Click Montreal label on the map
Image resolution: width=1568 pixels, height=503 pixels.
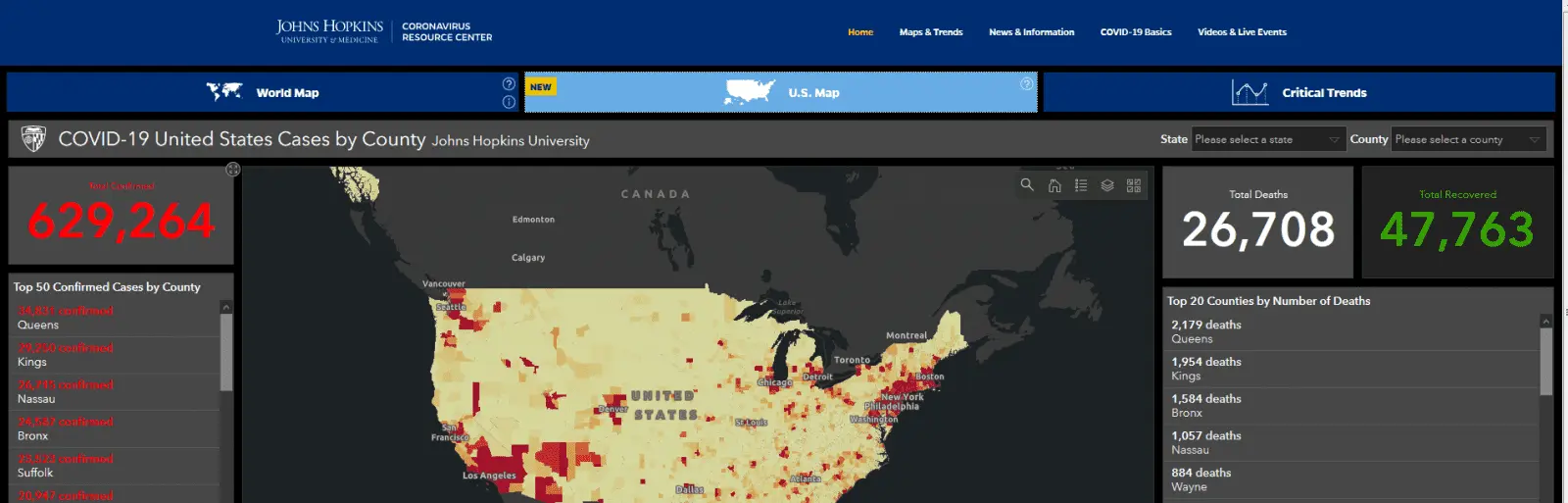pyautogui.click(x=906, y=335)
